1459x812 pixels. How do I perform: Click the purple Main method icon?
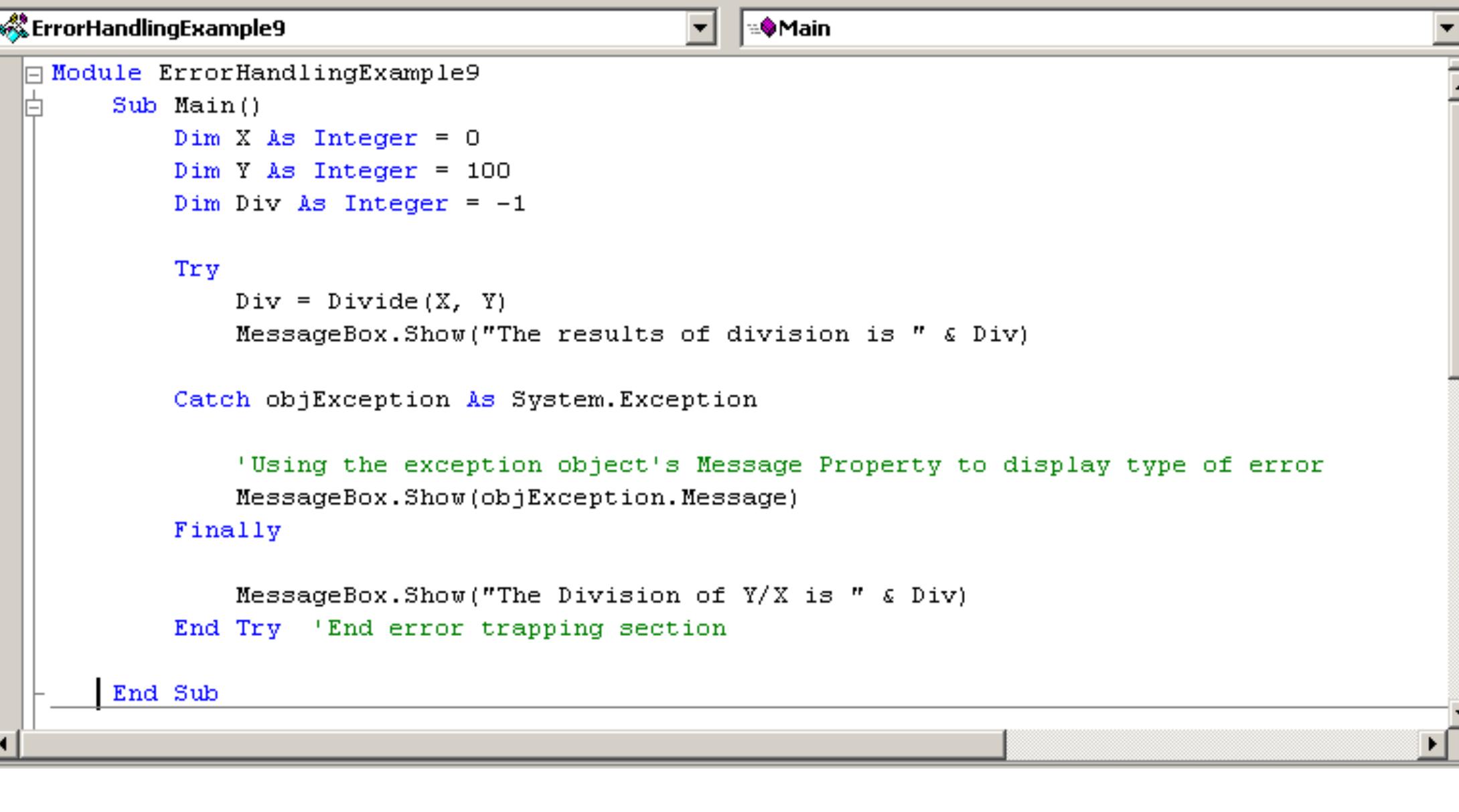point(768,28)
